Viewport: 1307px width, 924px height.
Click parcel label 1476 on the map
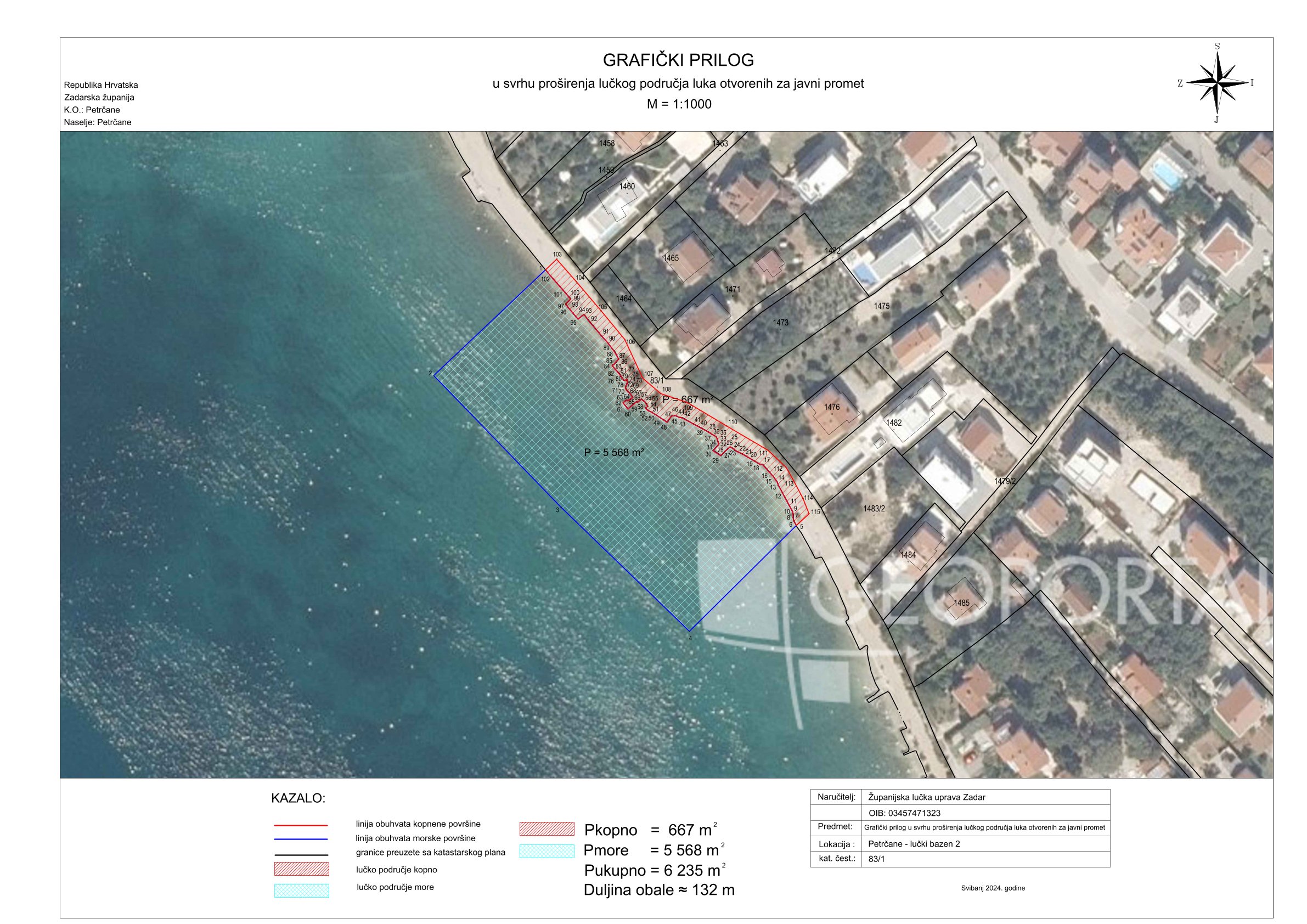832,407
